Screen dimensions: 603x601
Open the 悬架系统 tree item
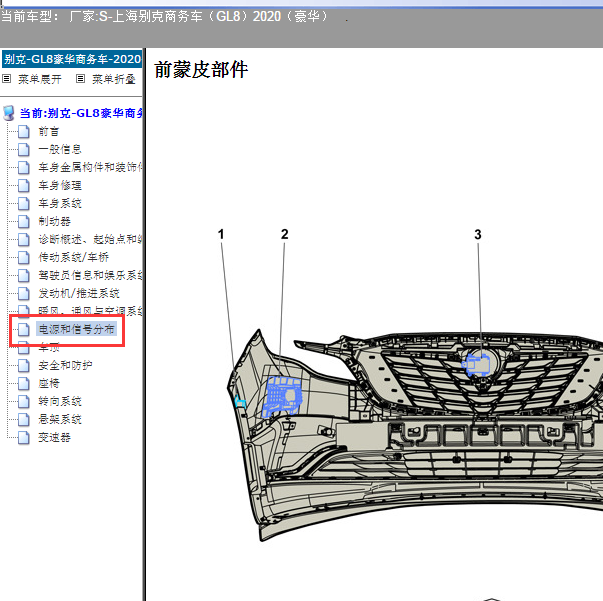(x=60, y=419)
